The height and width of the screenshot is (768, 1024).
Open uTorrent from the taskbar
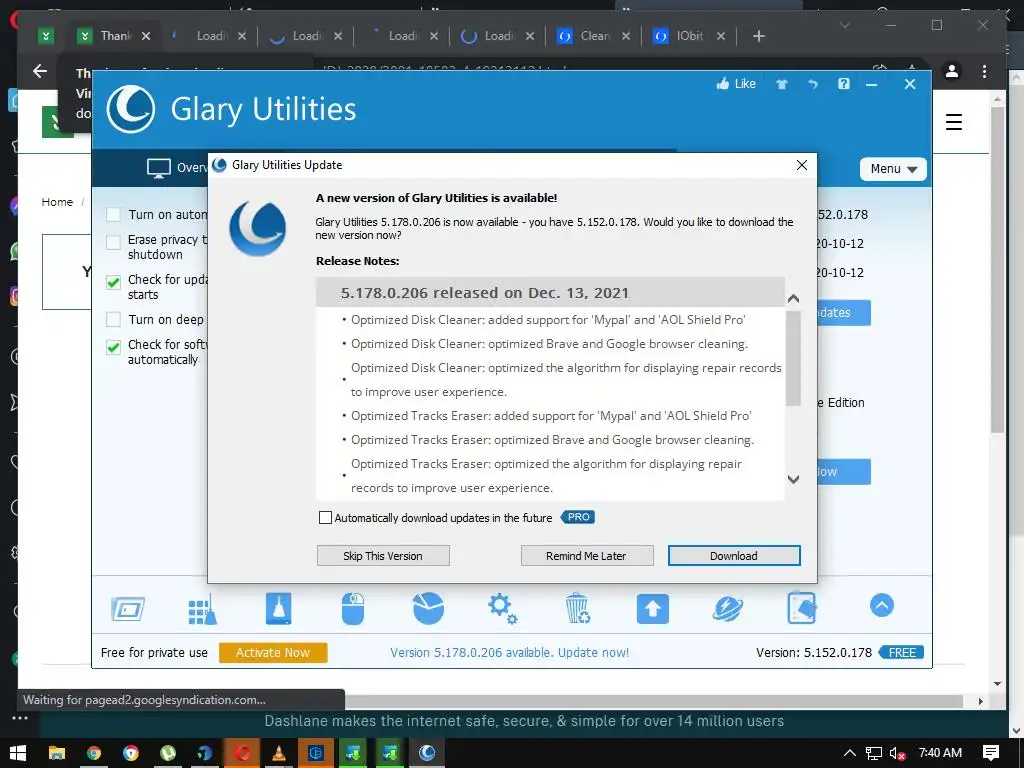pos(168,753)
